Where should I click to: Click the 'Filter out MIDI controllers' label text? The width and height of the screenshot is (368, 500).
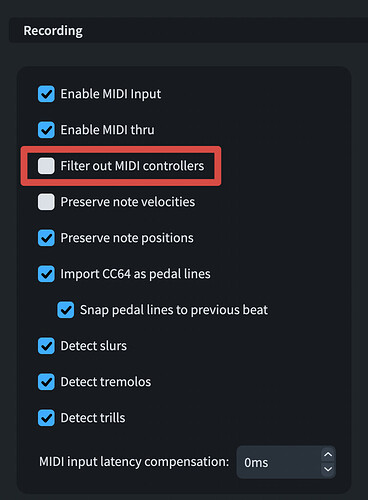[132, 166]
